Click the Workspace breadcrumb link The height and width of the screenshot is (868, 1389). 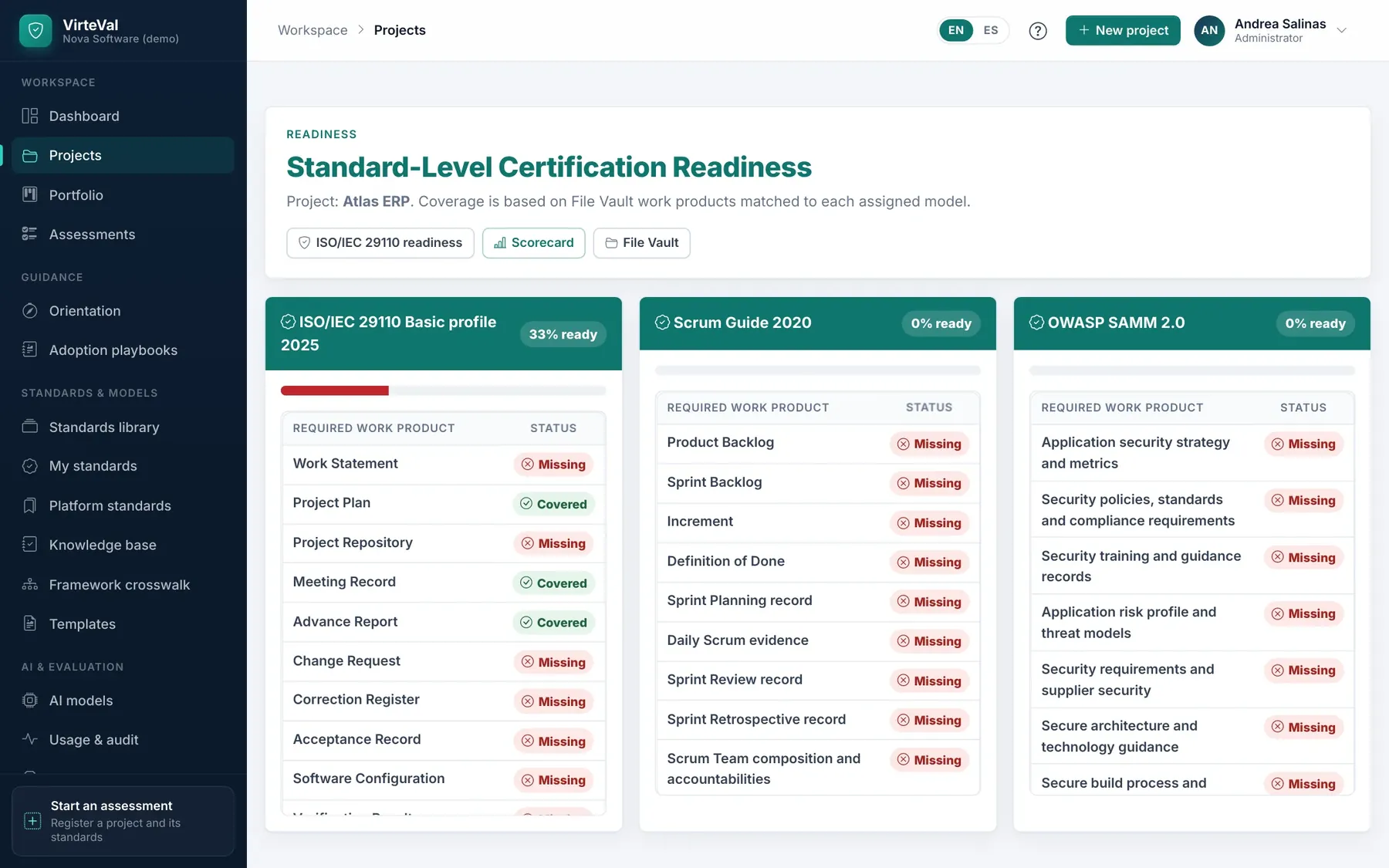[x=313, y=30]
